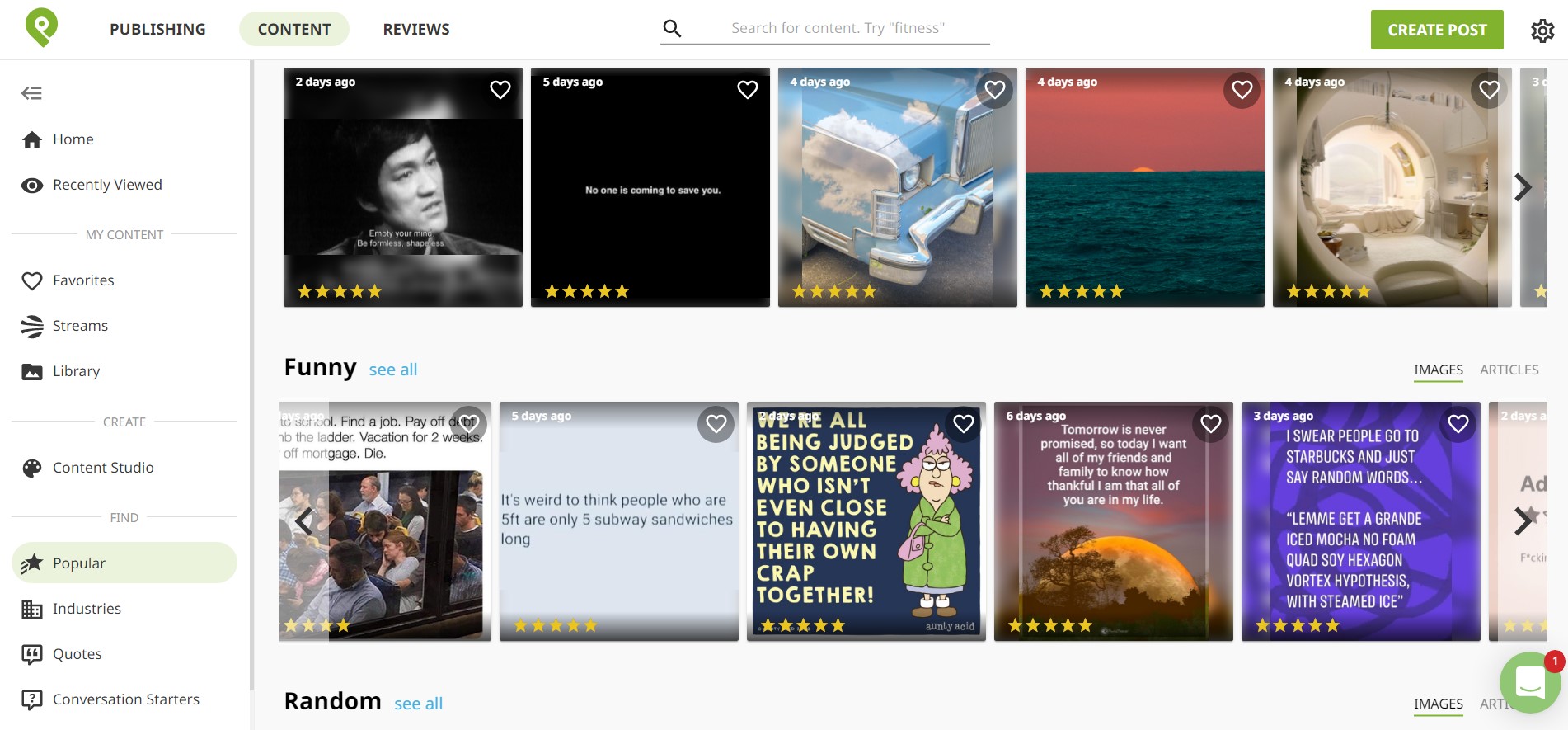Open Quotes in sidebar
This screenshot has height=730, width=1568.
pos(124,654)
